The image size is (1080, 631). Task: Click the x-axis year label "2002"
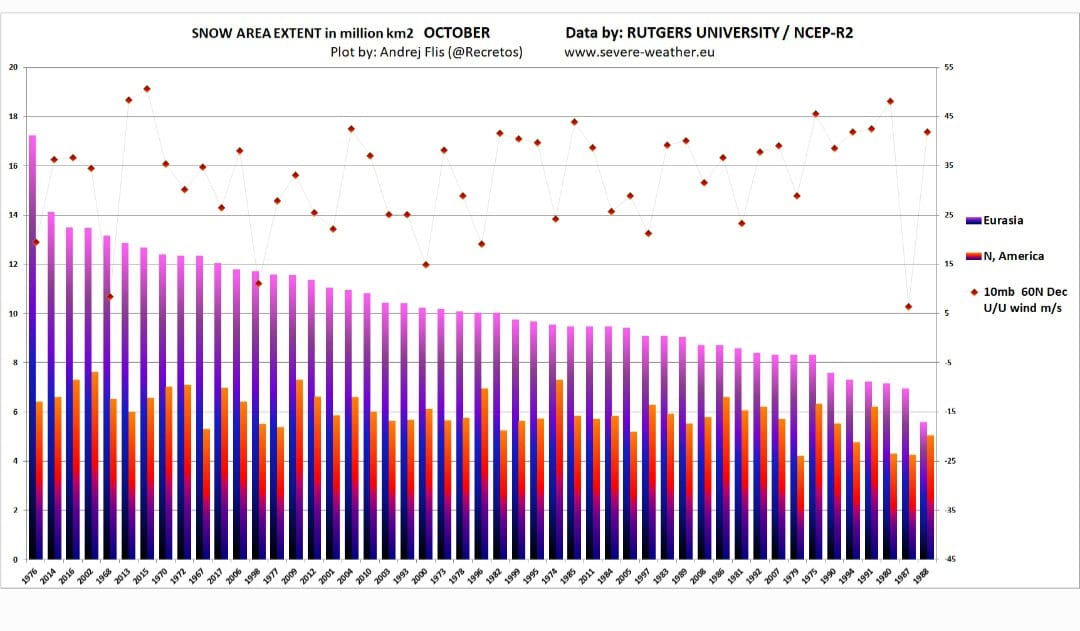coord(85,576)
